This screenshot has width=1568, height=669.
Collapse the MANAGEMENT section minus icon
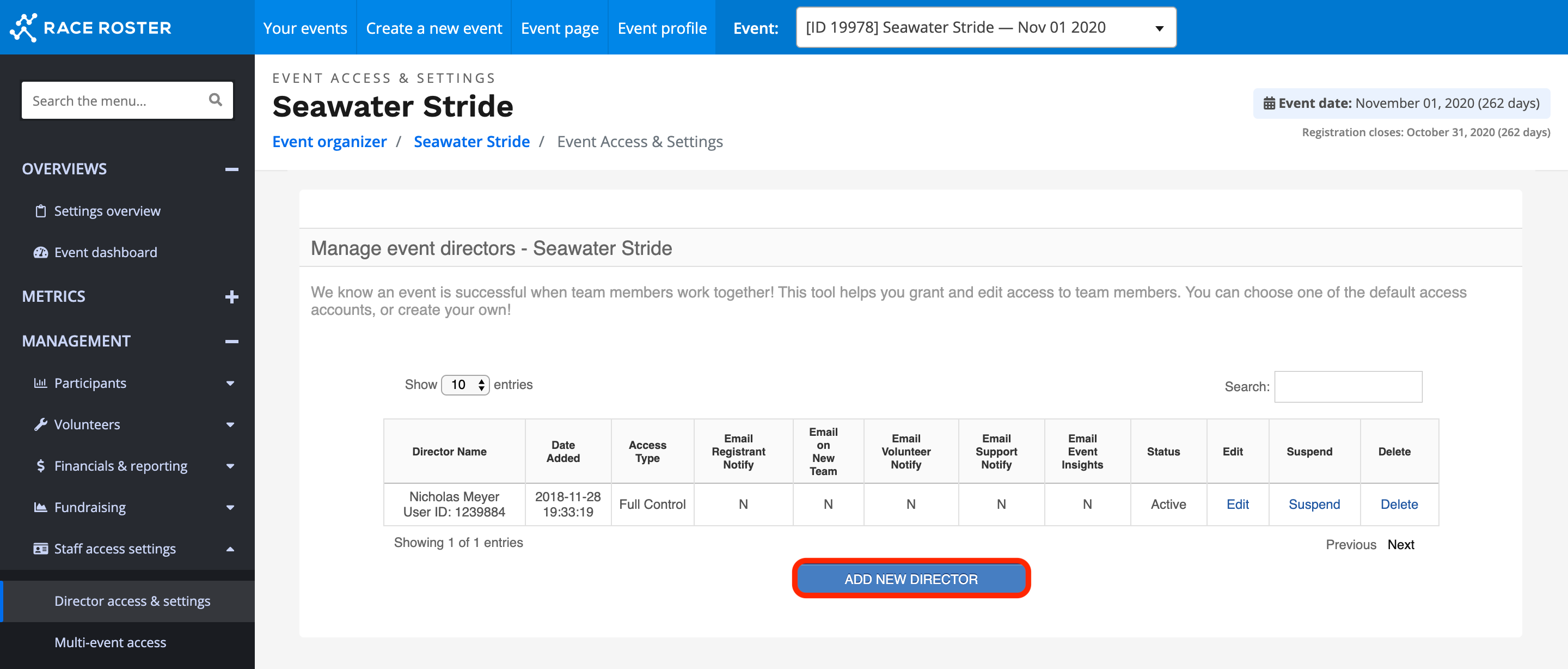[x=231, y=342]
